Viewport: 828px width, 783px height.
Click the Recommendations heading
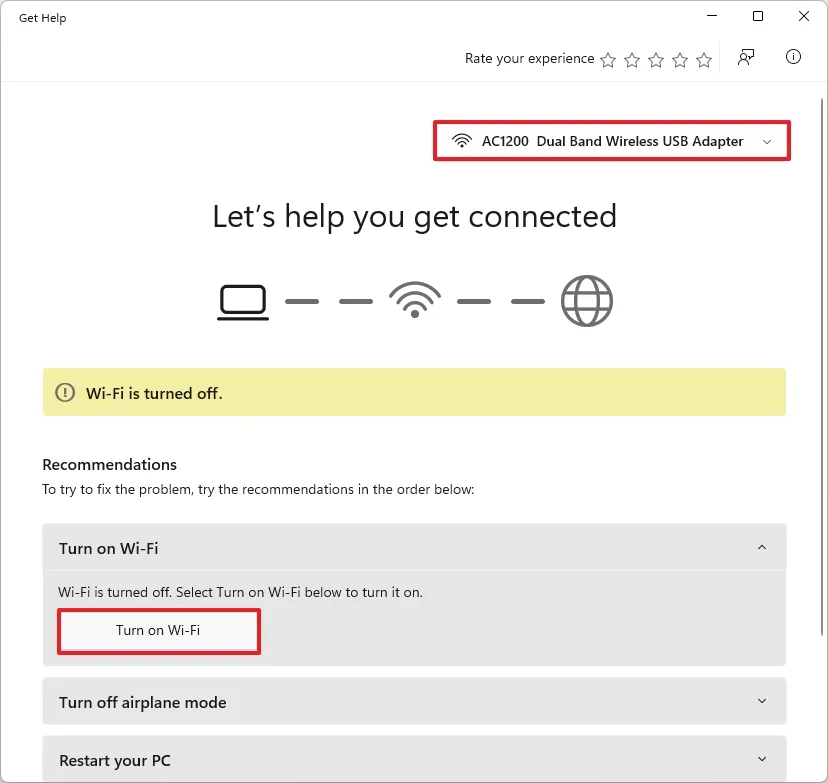[x=110, y=464]
